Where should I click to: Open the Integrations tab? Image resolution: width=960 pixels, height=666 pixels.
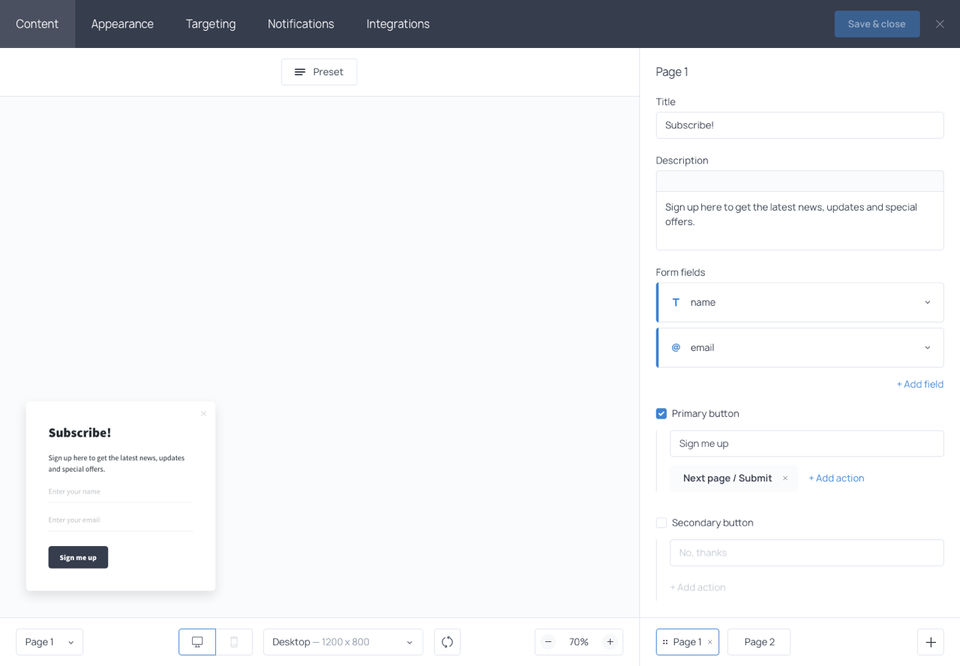tap(398, 24)
